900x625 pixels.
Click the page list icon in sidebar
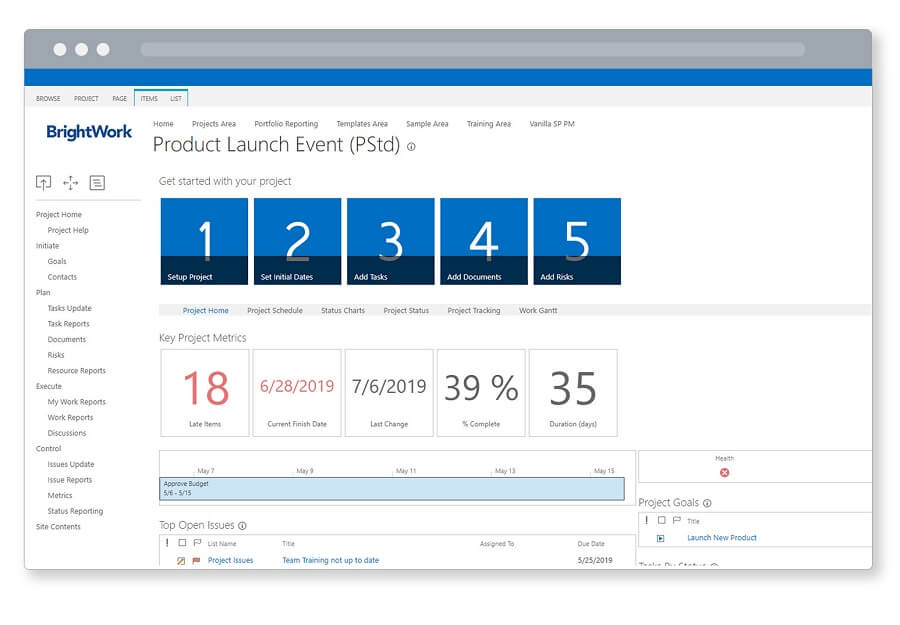point(97,182)
